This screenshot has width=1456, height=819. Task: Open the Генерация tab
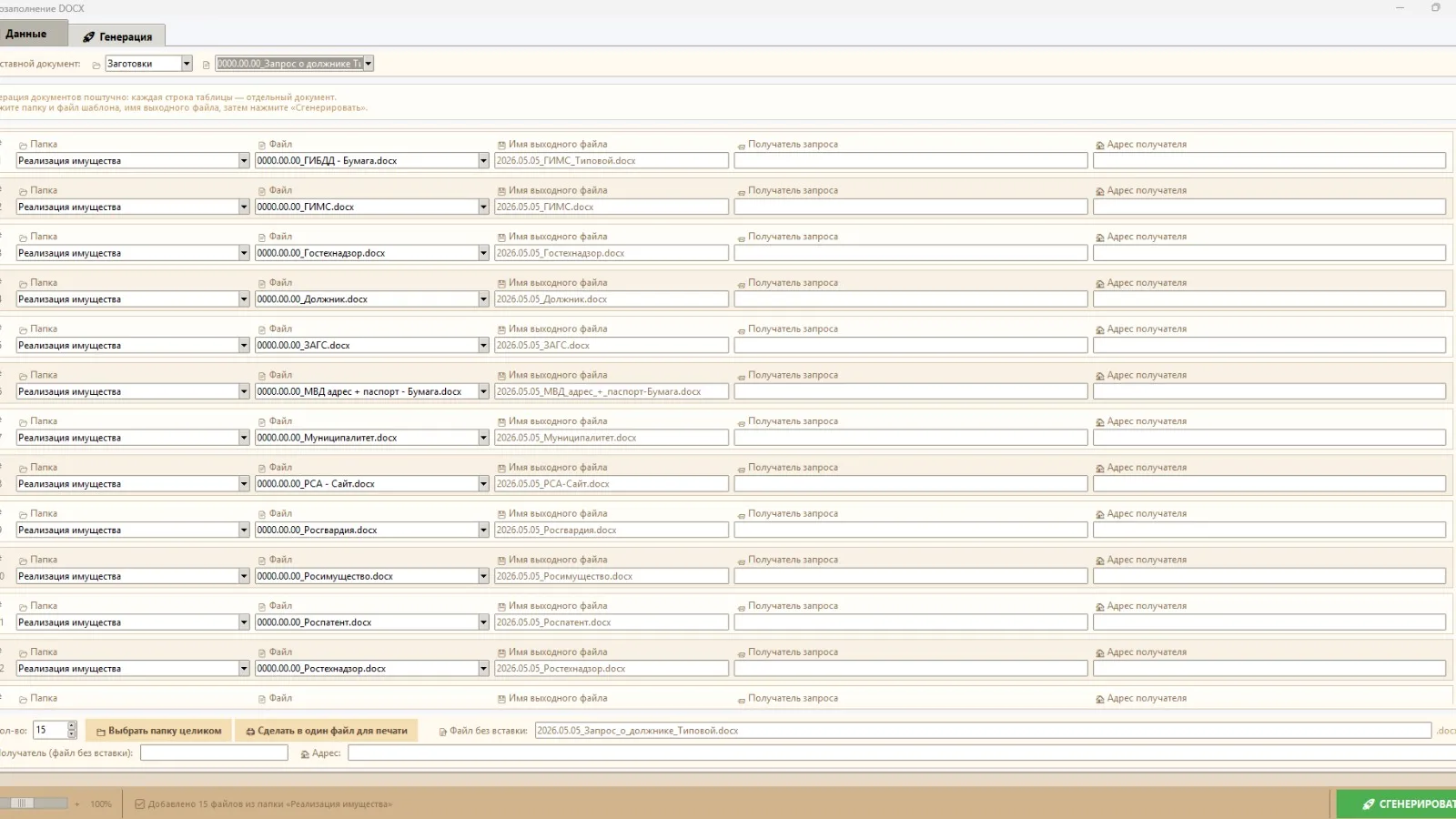(x=117, y=36)
